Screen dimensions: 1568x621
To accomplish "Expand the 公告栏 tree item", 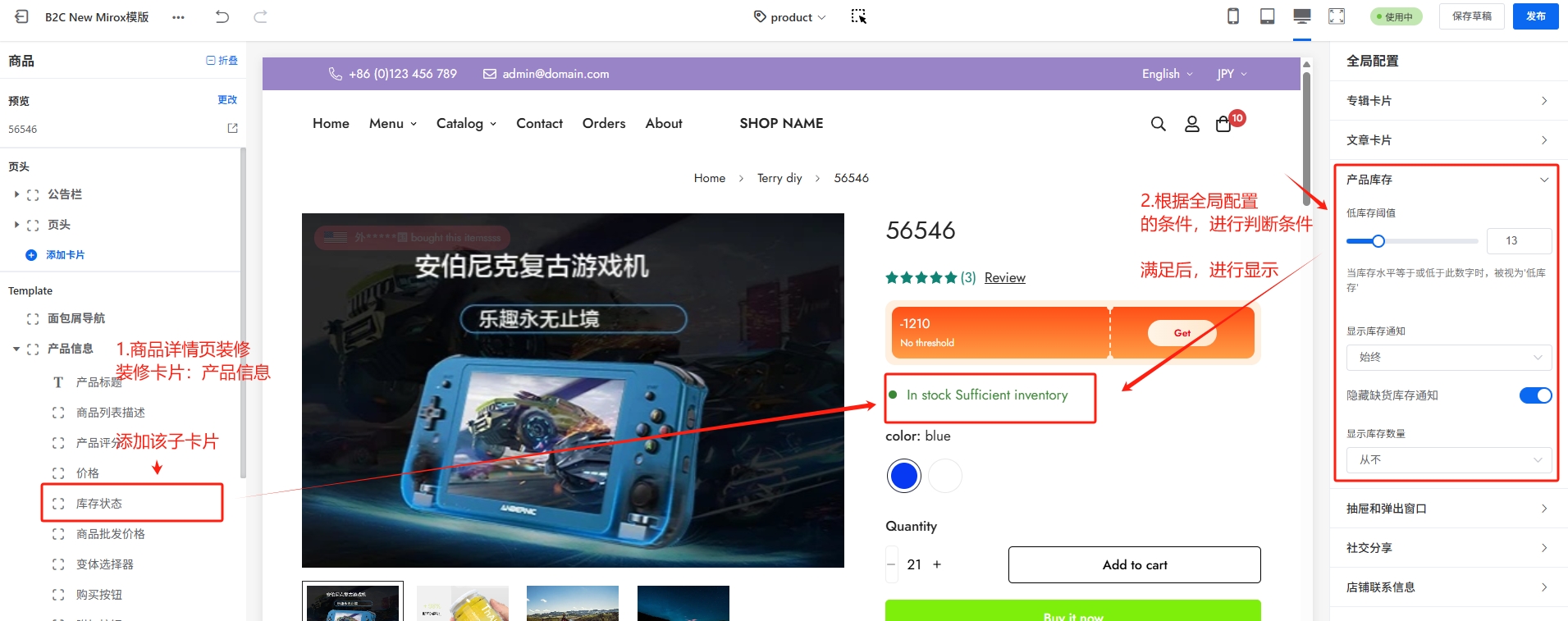I will tap(16, 194).
